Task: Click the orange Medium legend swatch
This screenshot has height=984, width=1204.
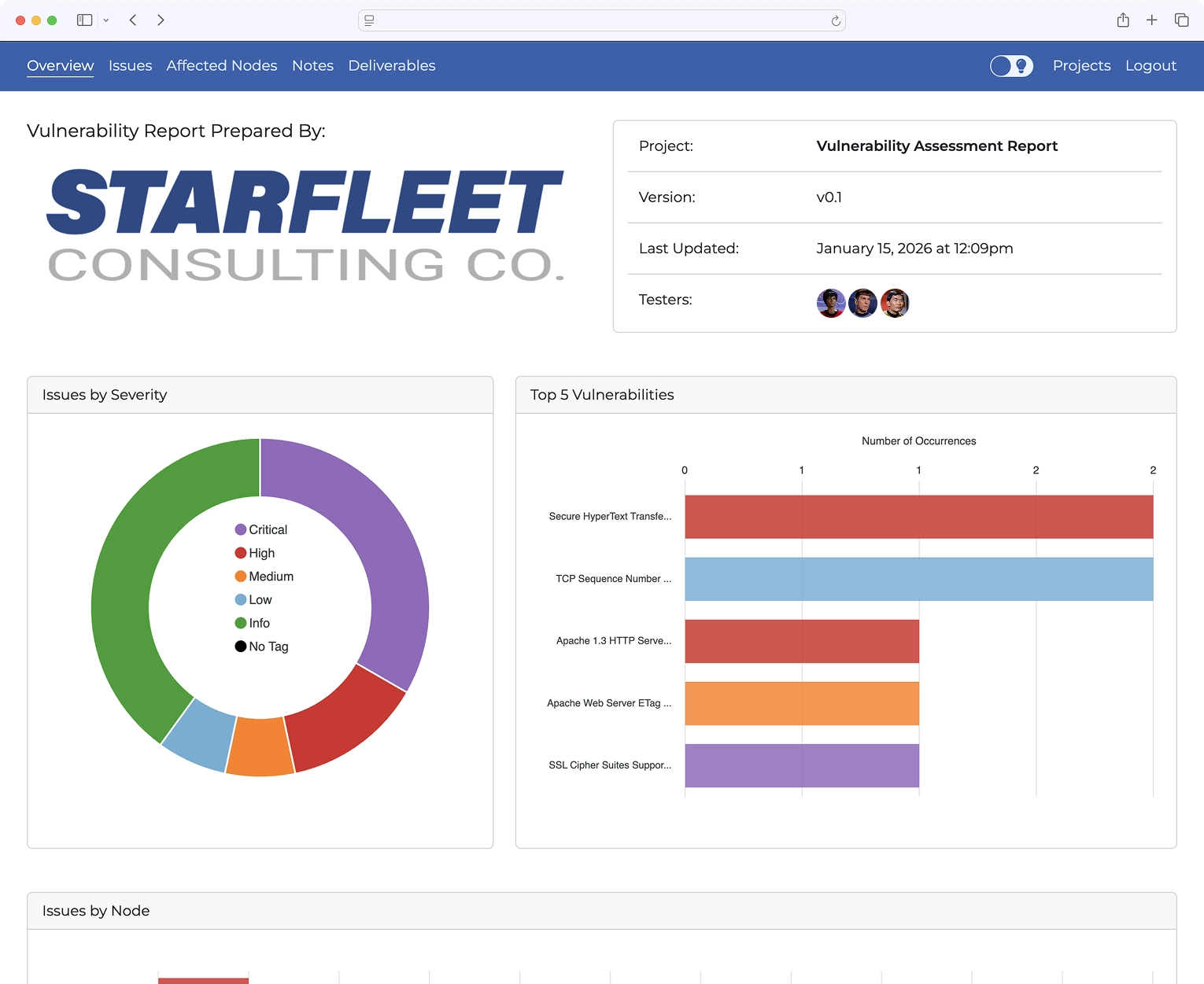Action: 240,576
